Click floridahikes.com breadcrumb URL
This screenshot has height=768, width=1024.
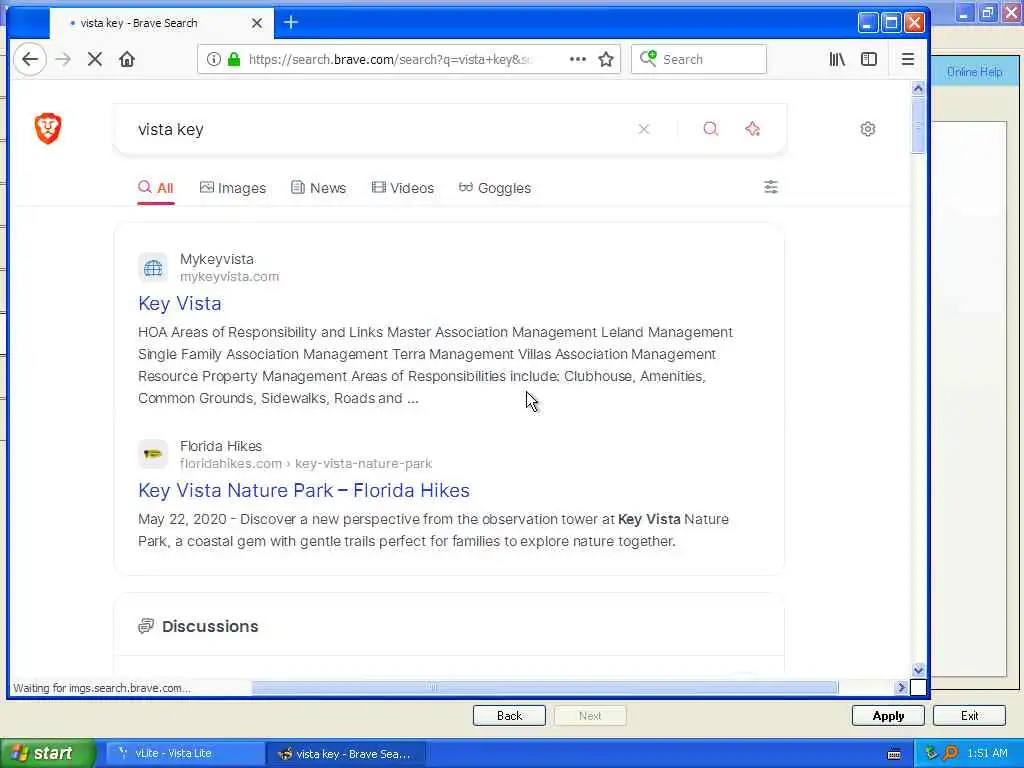pos(306,464)
